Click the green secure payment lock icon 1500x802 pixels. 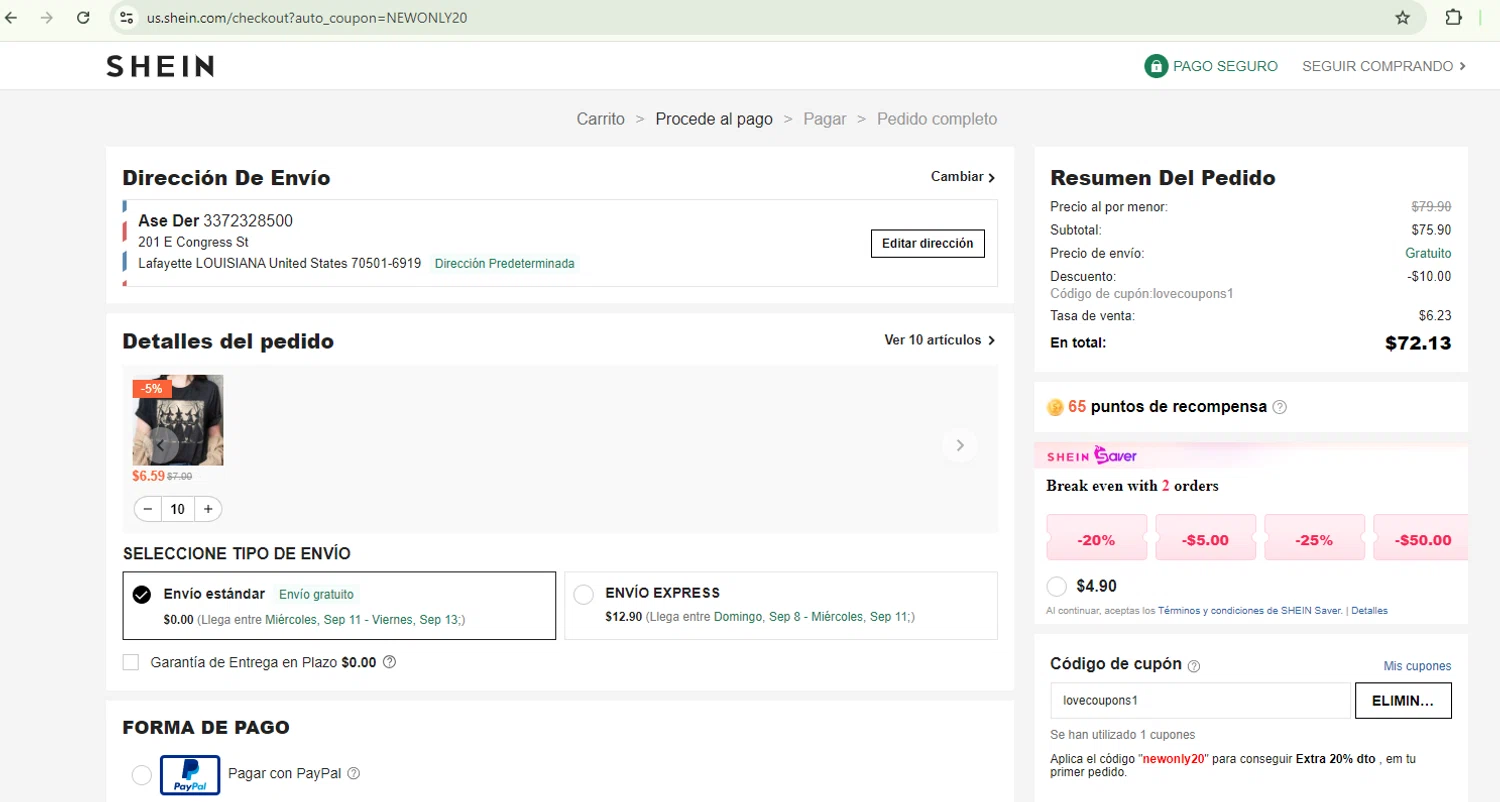pos(1156,66)
